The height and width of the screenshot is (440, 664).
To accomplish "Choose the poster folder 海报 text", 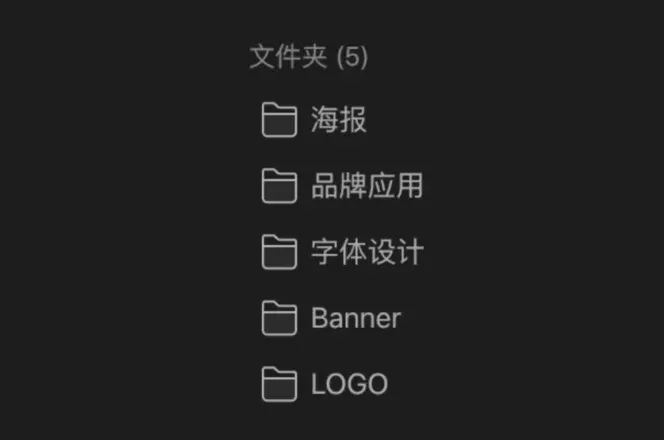I will (x=339, y=120).
